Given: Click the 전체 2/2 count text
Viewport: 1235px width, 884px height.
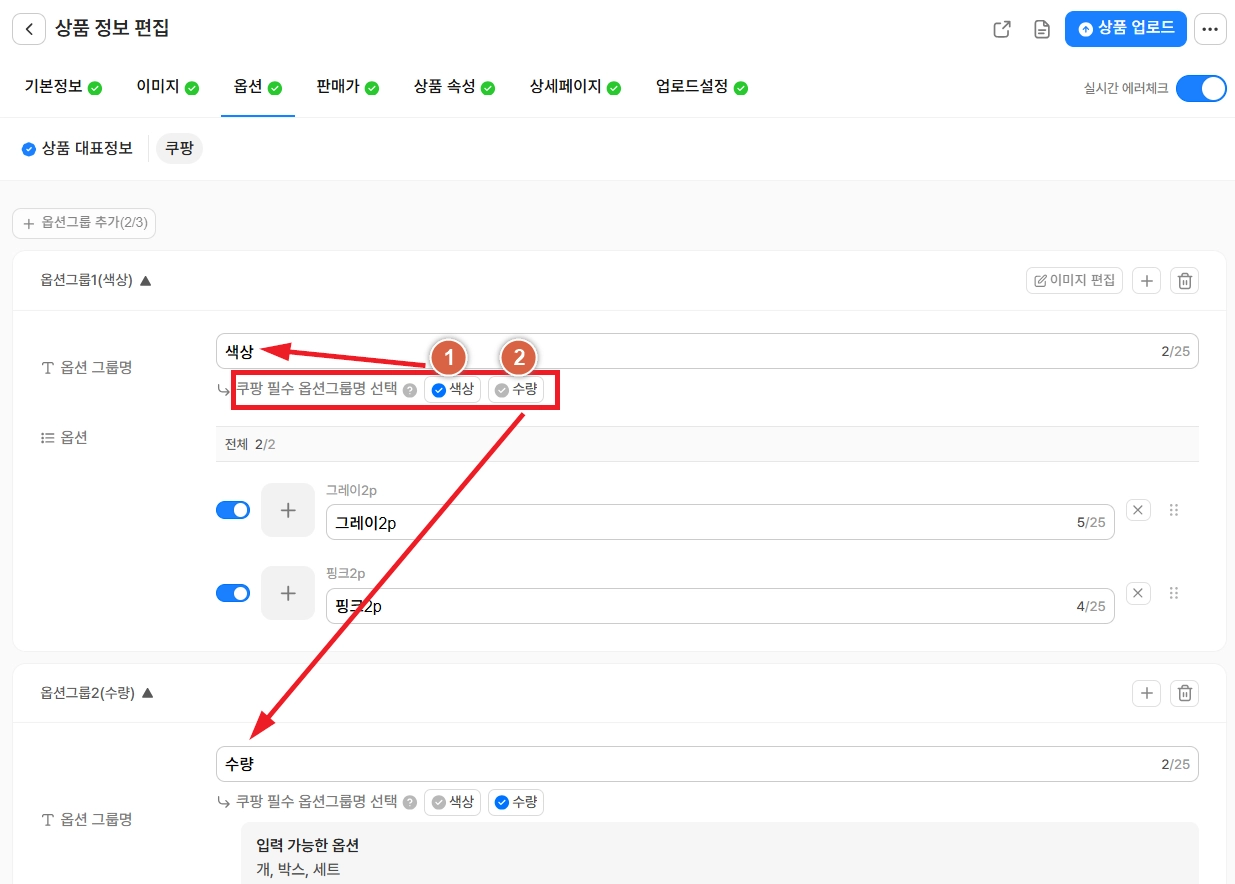Looking at the screenshot, I should pos(250,444).
